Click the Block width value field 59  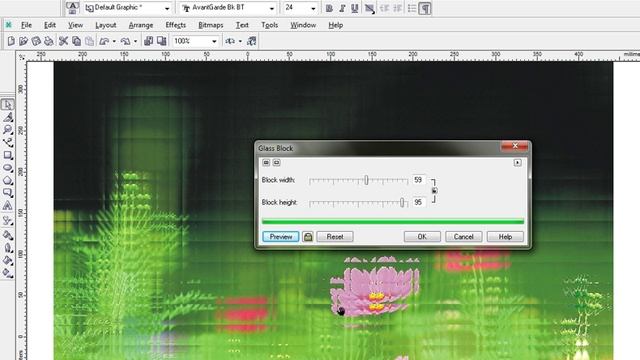tap(419, 180)
